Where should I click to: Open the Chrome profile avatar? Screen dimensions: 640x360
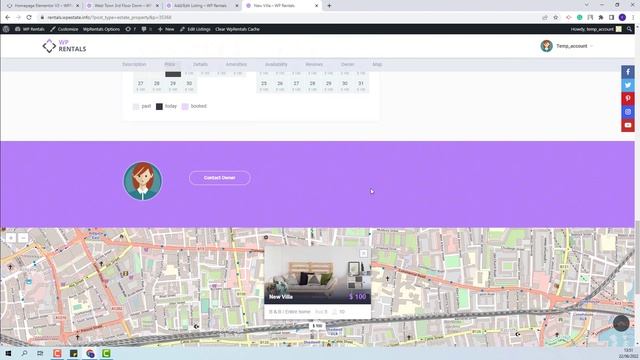[622, 17]
